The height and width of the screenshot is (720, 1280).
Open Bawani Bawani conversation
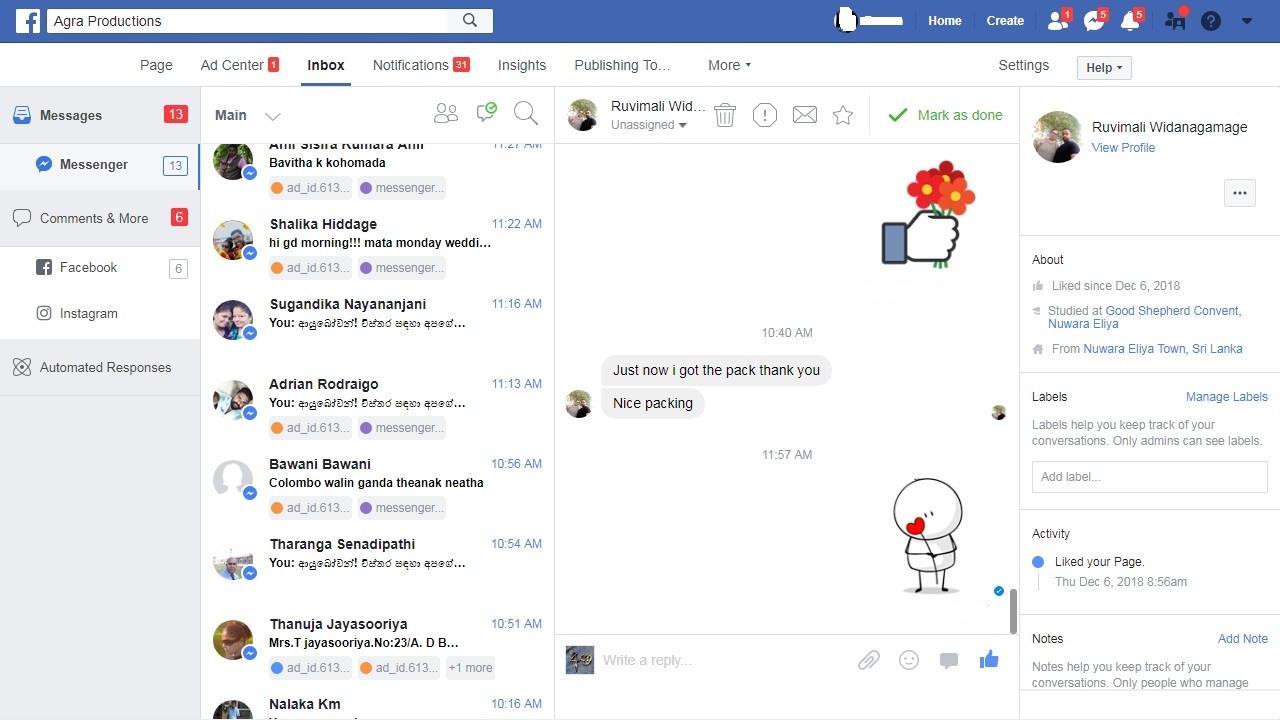coord(378,486)
